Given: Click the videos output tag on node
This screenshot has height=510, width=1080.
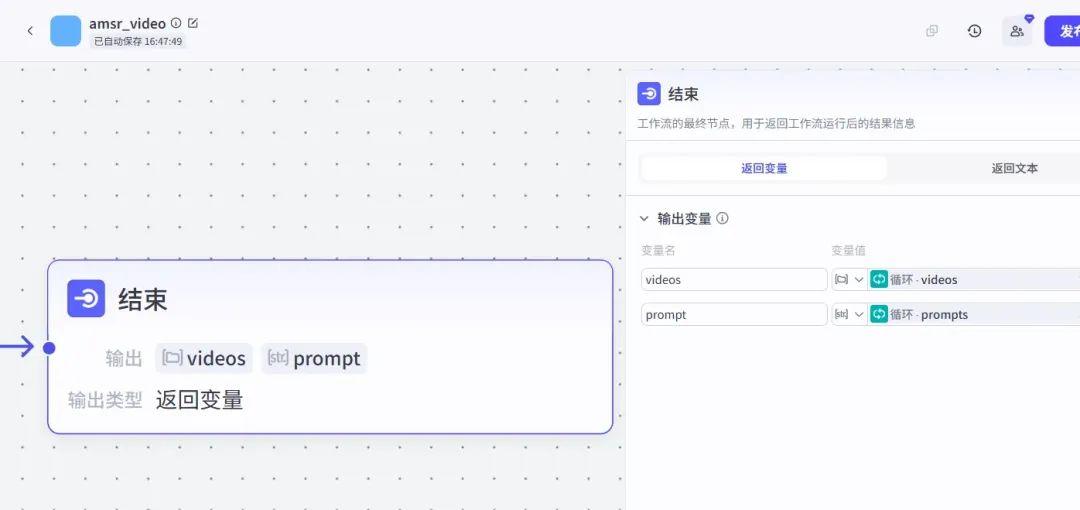Looking at the screenshot, I should coord(204,358).
